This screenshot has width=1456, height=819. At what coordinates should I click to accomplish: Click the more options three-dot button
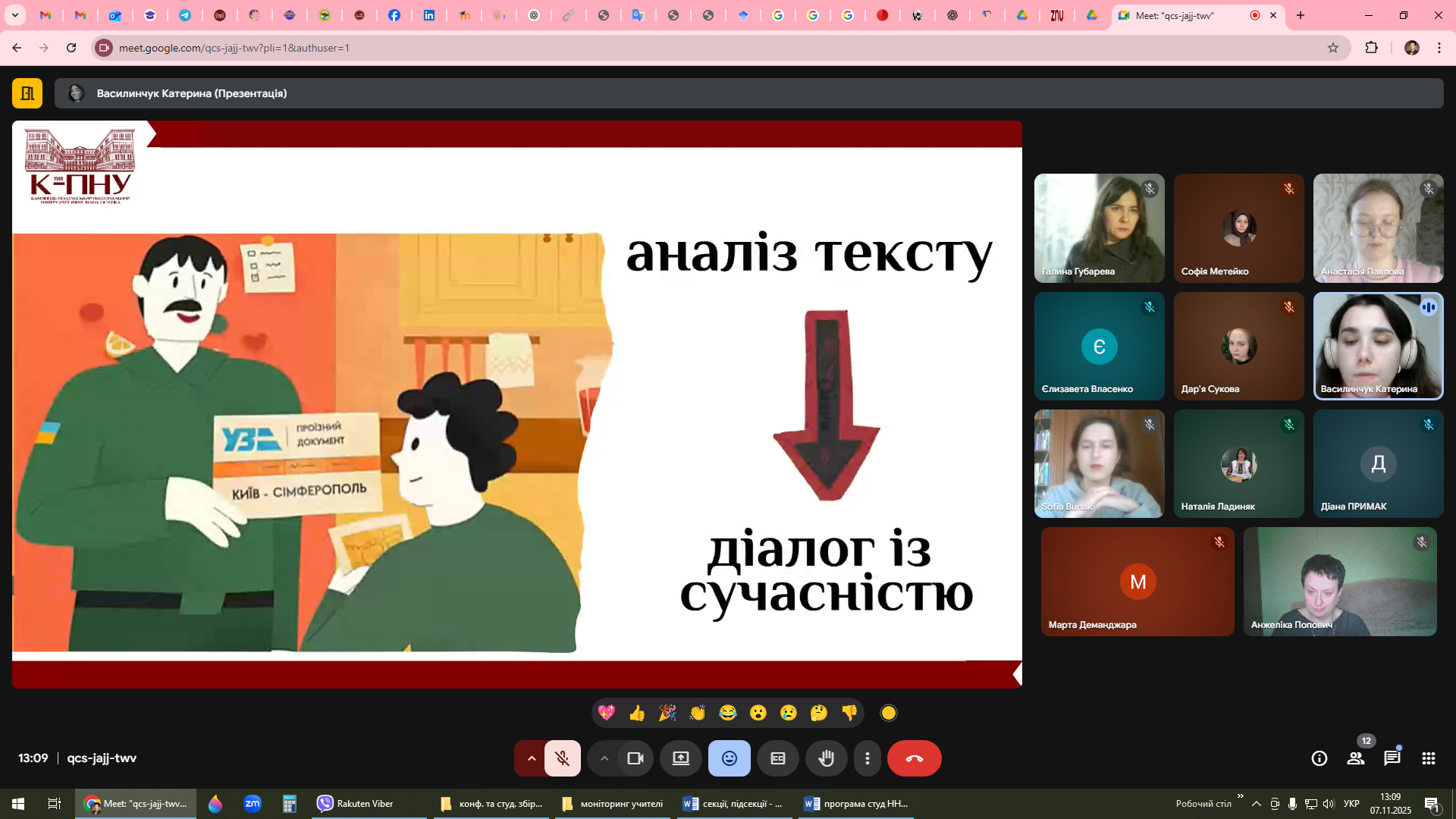(868, 758)
